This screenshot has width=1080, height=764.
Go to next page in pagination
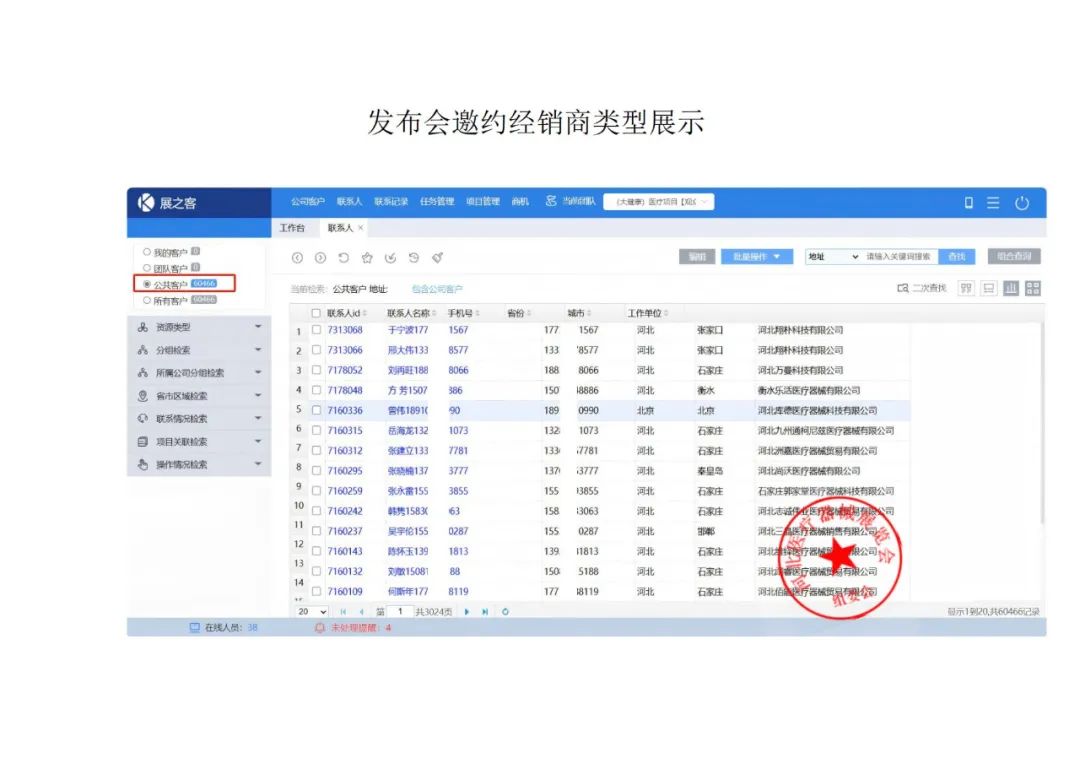point(466,611)
